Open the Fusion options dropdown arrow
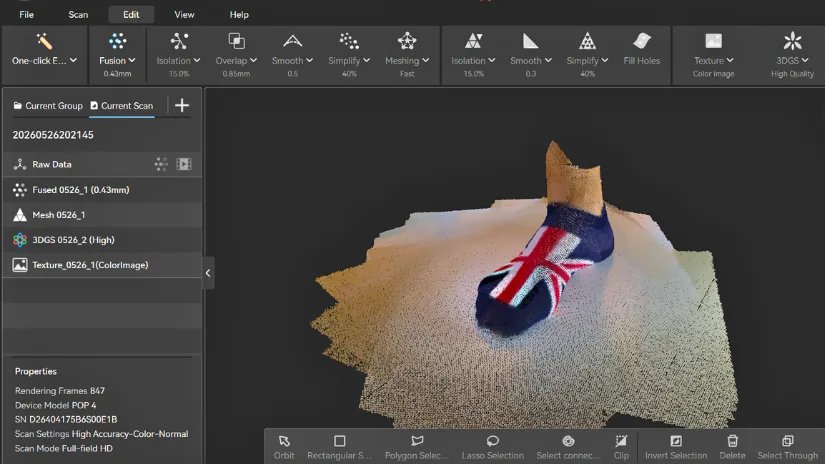The width and height of the screenshot is (825, 464). click(x=132, y=60)
